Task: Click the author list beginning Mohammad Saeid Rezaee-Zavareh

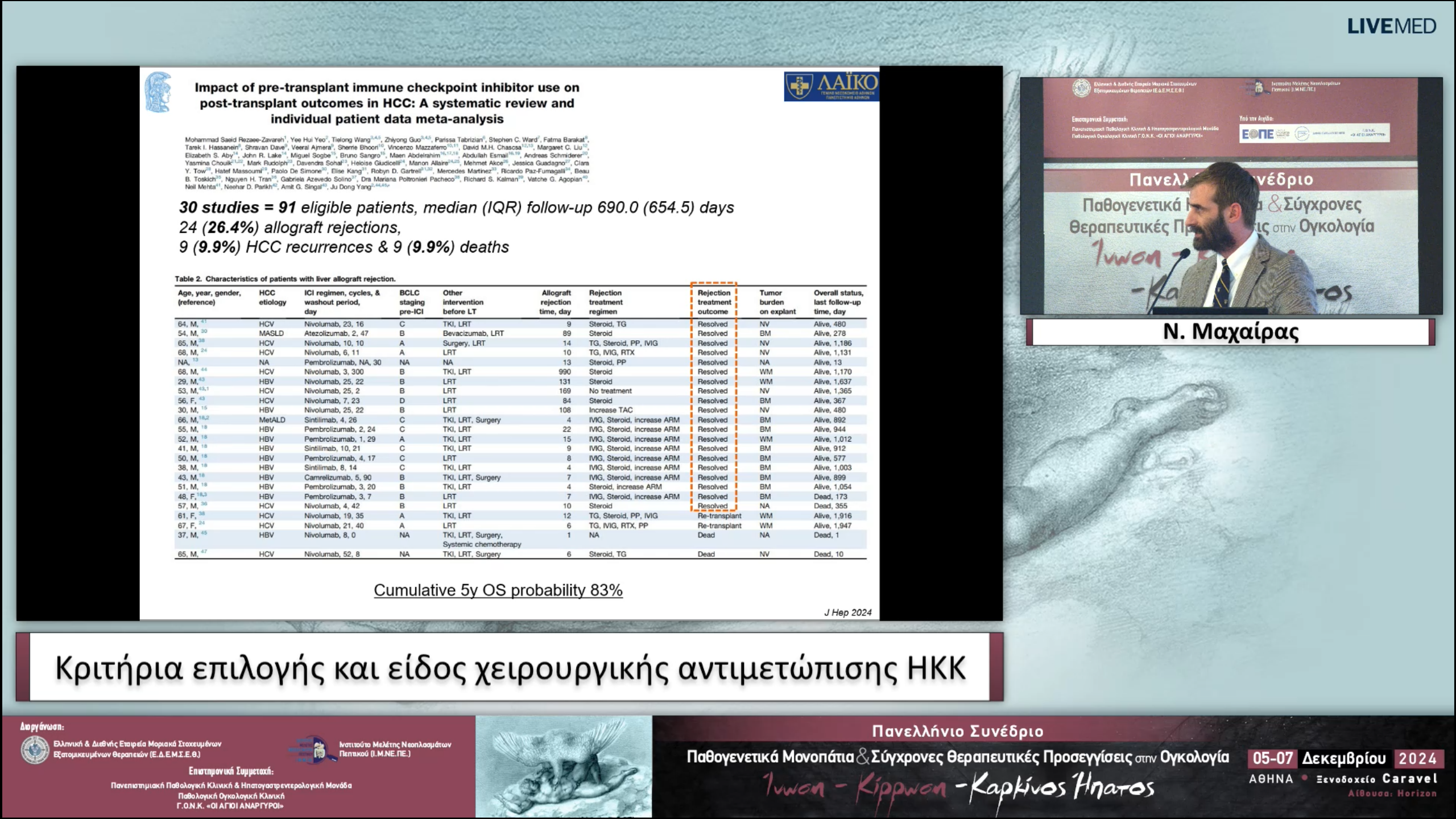Action: pos(387,163)
